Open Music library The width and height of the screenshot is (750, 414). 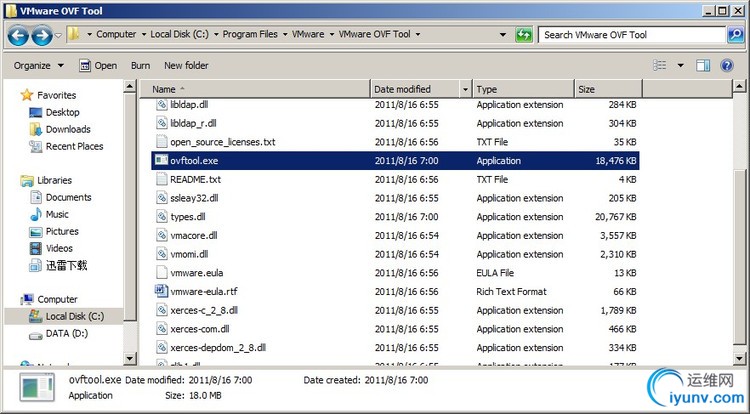click(49, 215)
